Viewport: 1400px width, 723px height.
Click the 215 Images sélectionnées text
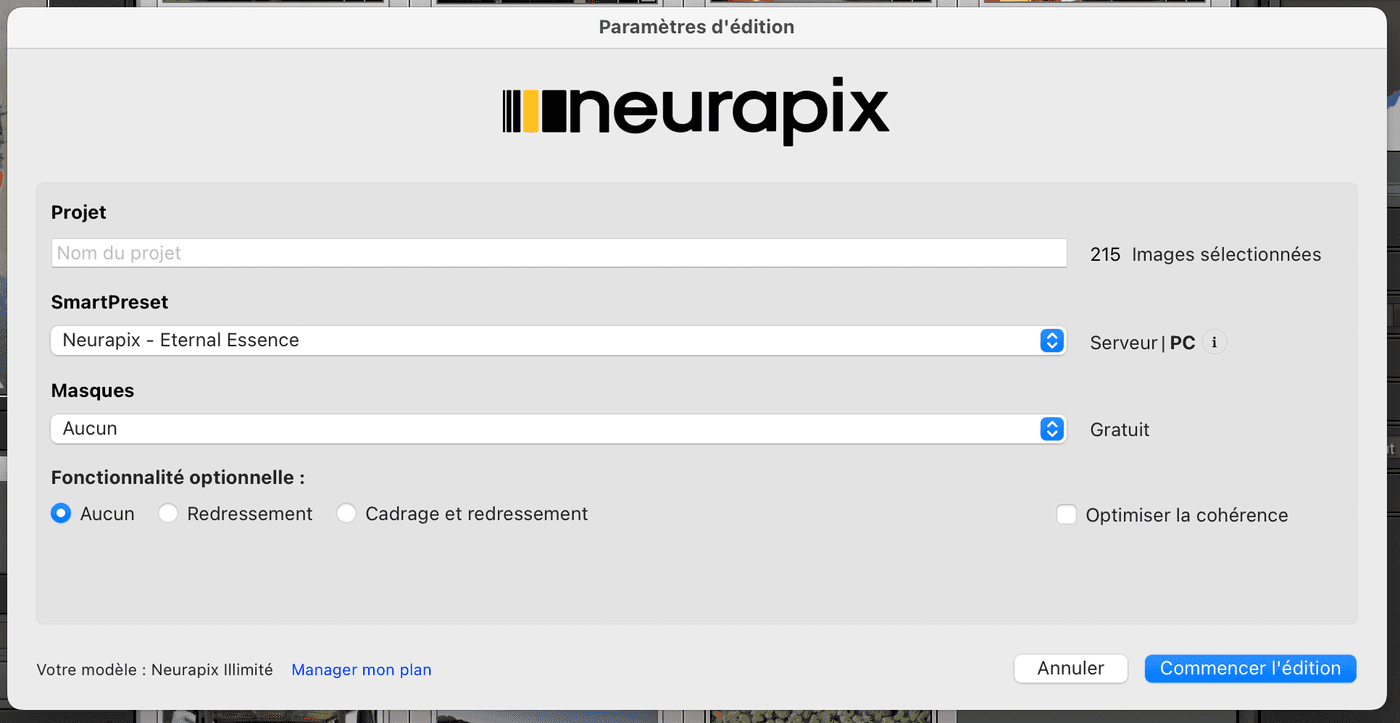click(x=1206, y=255)
